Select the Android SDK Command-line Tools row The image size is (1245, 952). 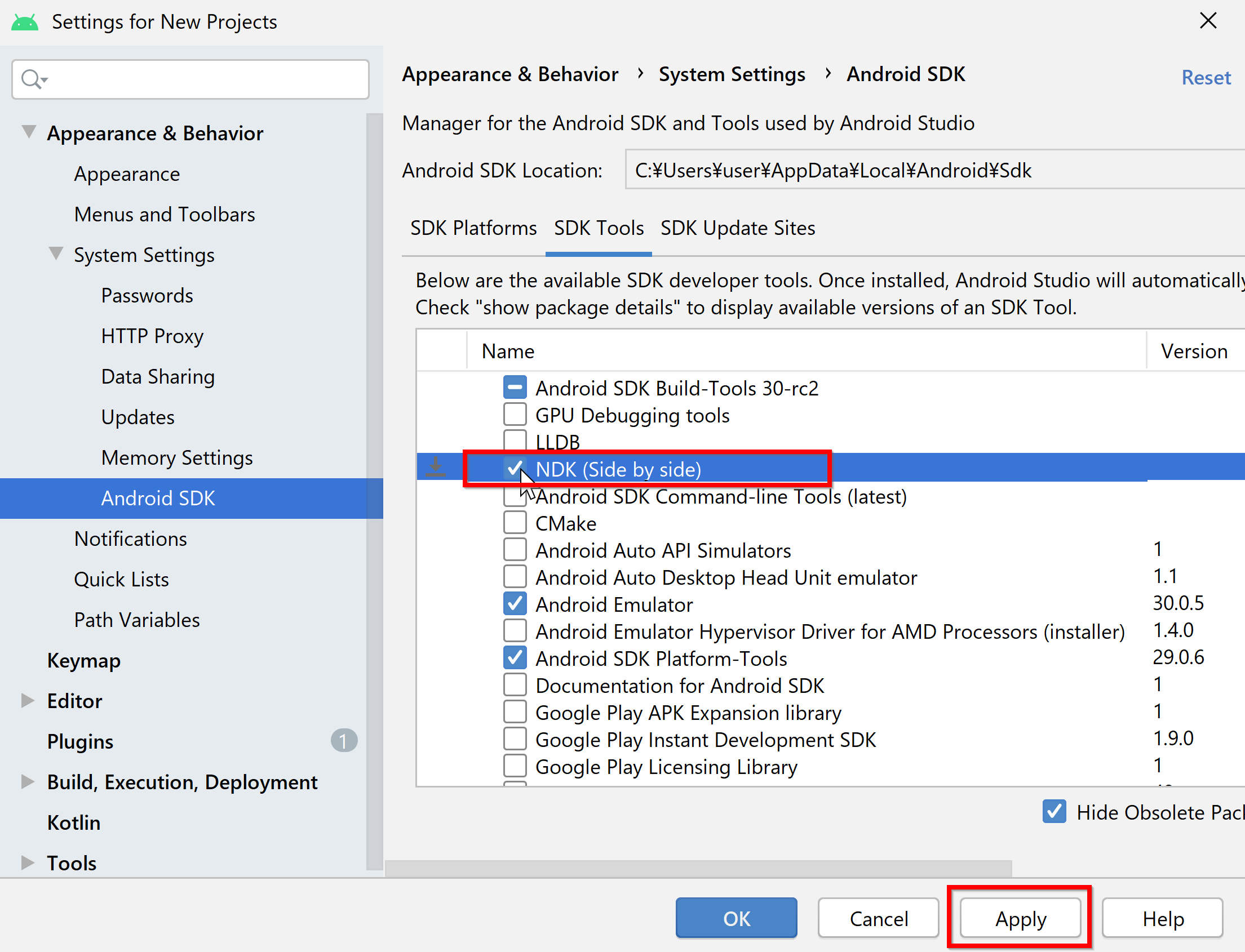[x=831, y=496]
